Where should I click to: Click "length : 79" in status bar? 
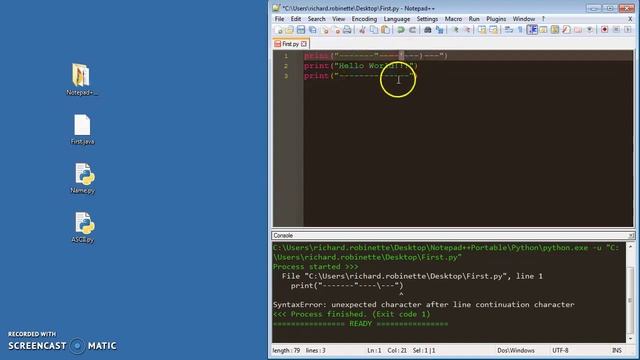pos(286,350)
